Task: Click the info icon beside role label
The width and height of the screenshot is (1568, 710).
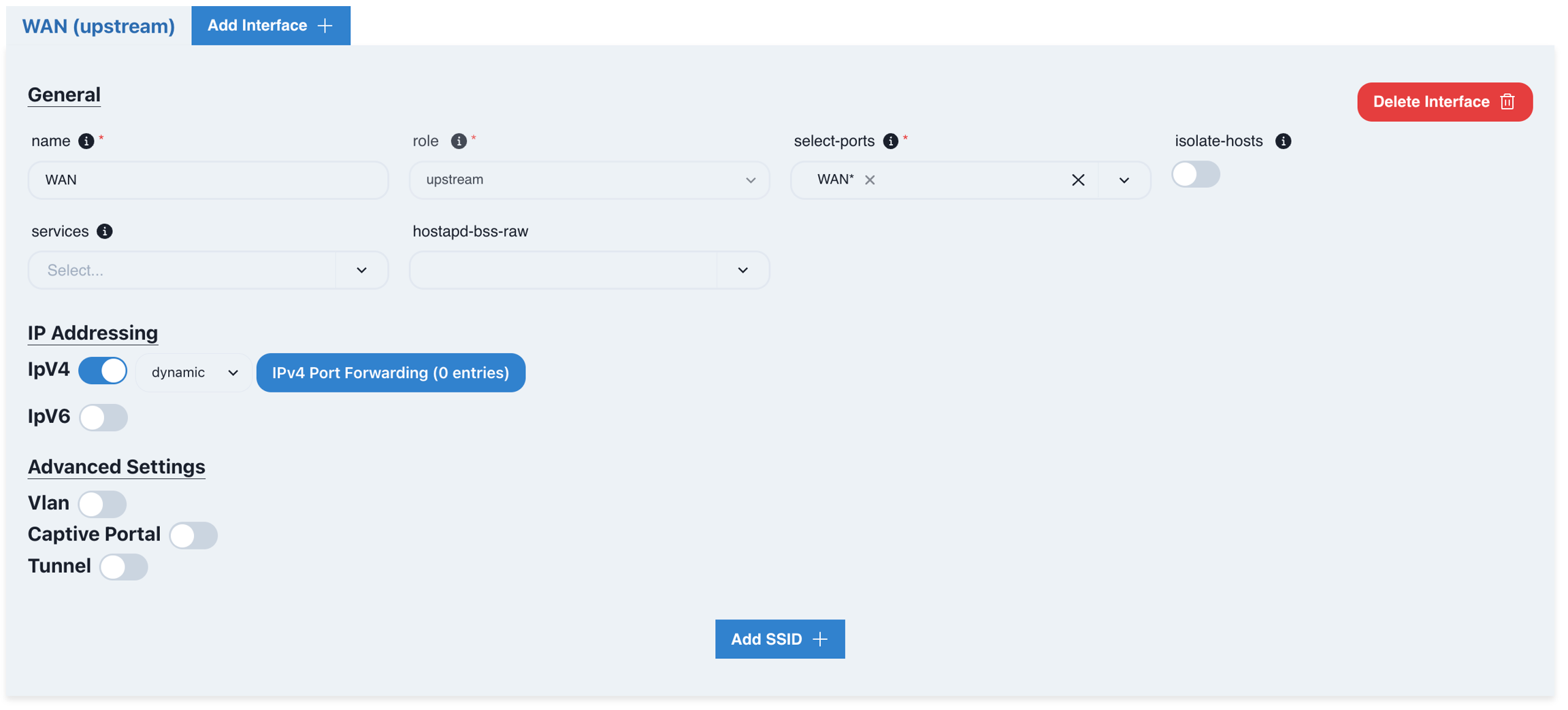Action: tap(459, 141)
